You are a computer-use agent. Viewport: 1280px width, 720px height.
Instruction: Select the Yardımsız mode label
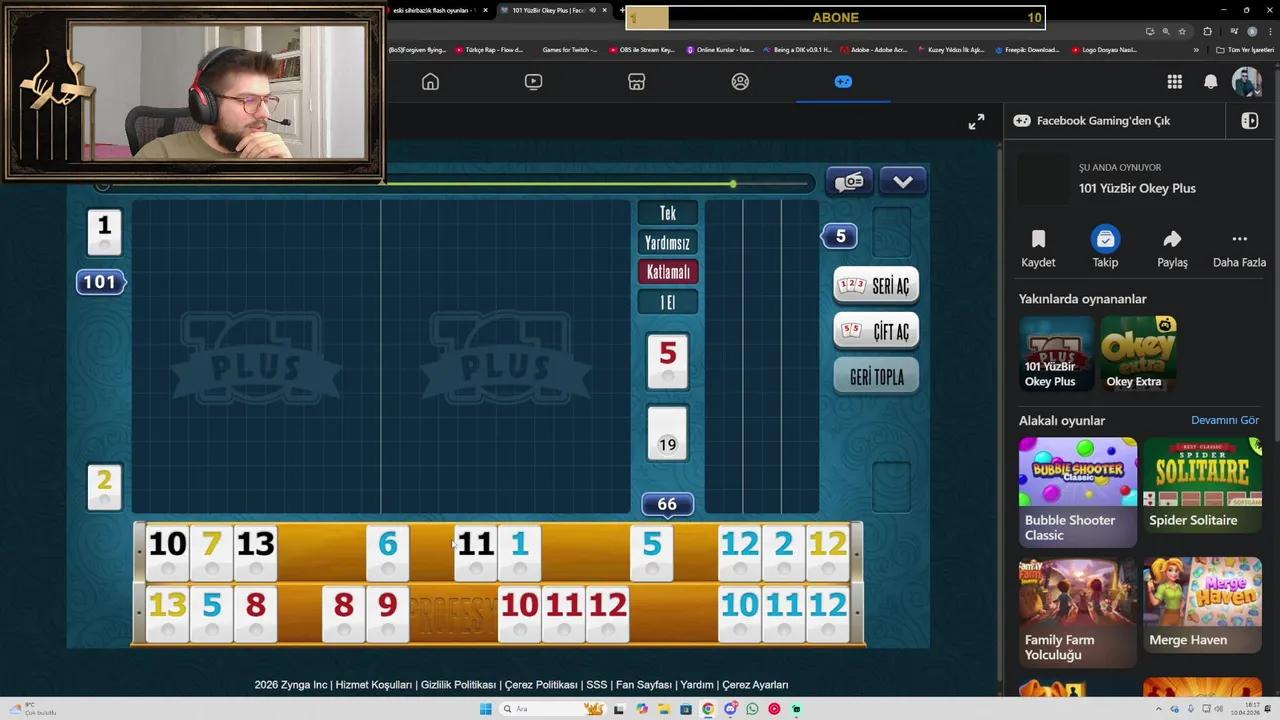click(668, 243)
